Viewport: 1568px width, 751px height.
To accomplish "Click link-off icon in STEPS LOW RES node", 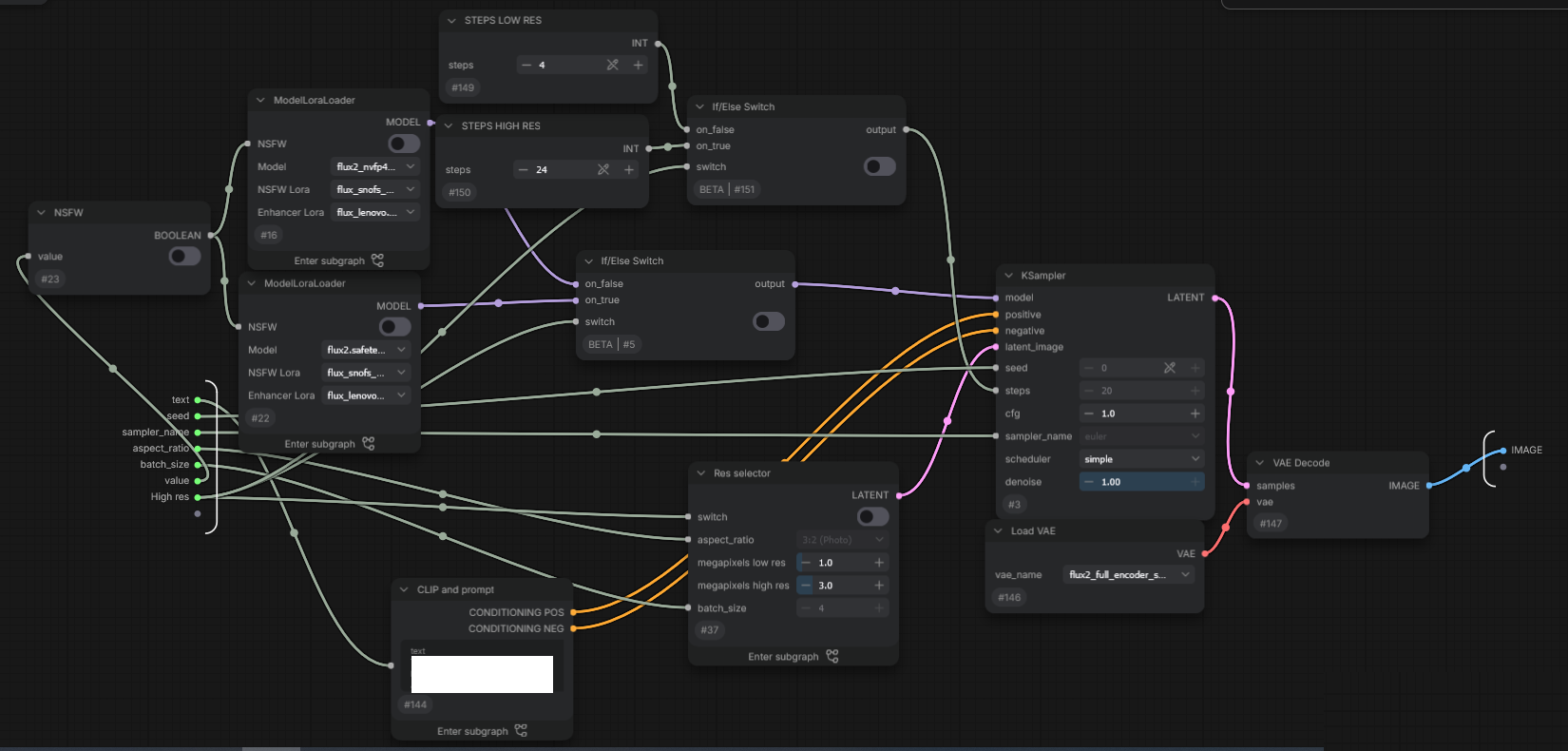I will point(612,65).
